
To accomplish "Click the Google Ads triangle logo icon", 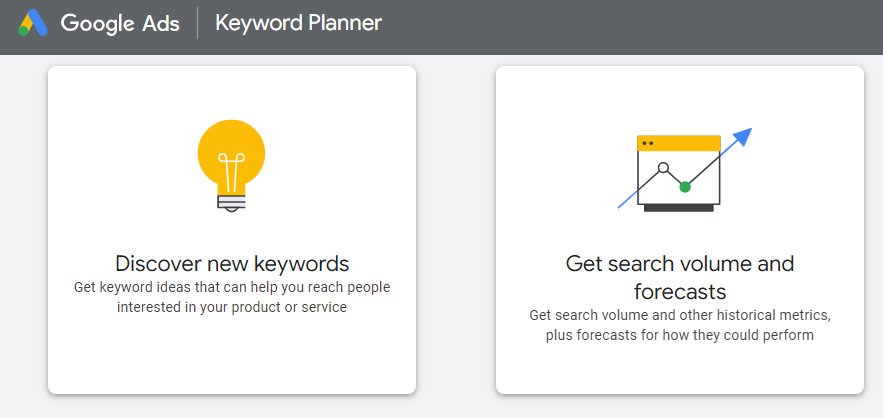I will click(33, 23).
